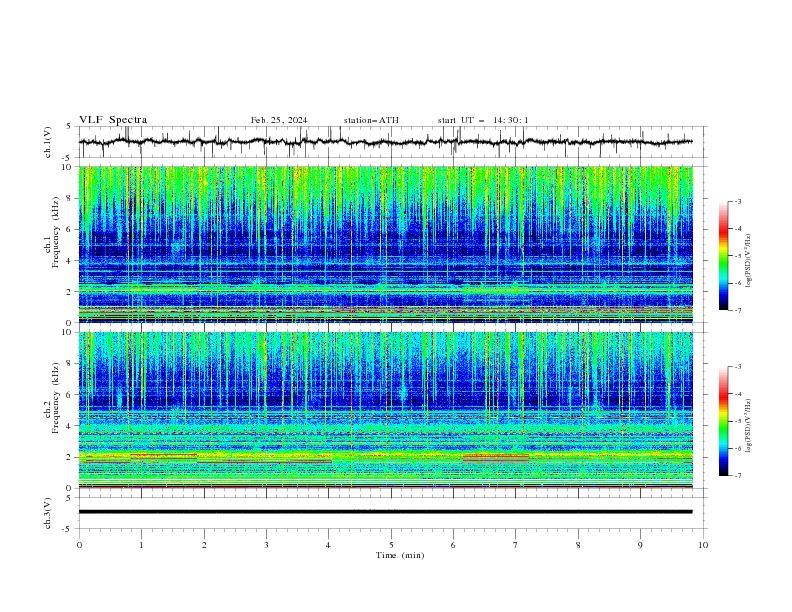Click the ch.2 spectrogram panel

[386, 410]
